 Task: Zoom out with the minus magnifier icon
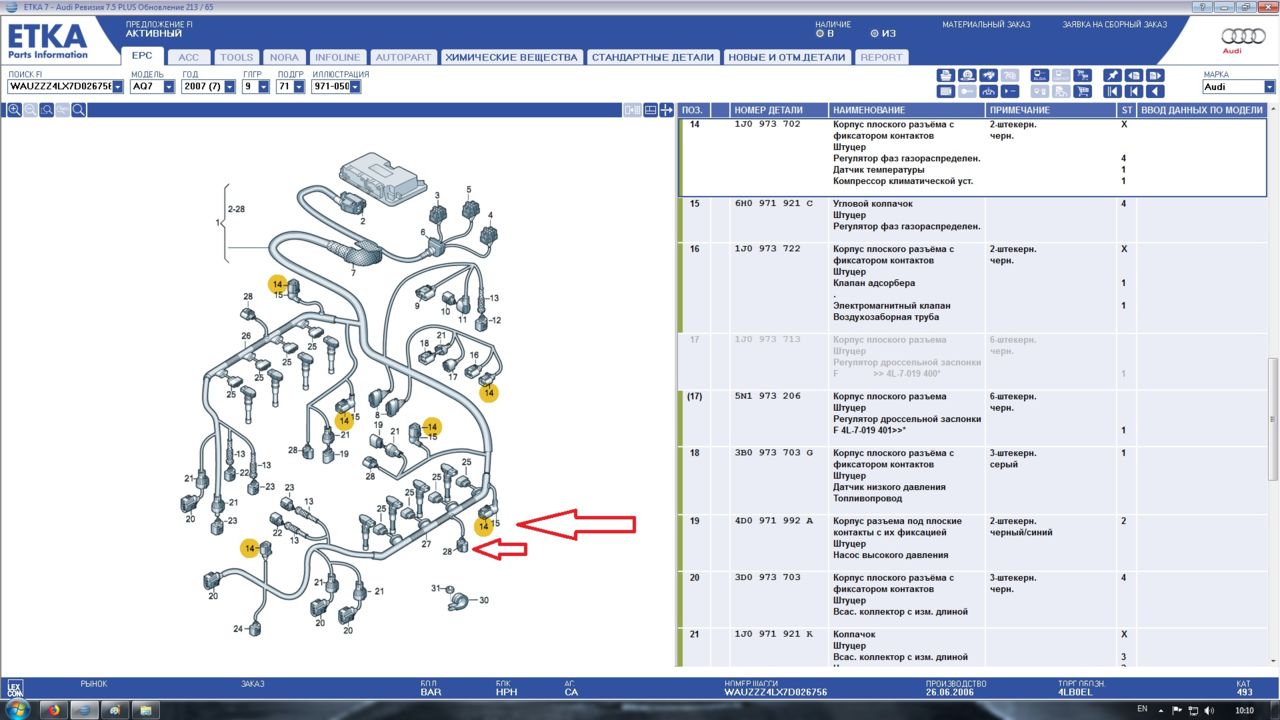(30, 110)
